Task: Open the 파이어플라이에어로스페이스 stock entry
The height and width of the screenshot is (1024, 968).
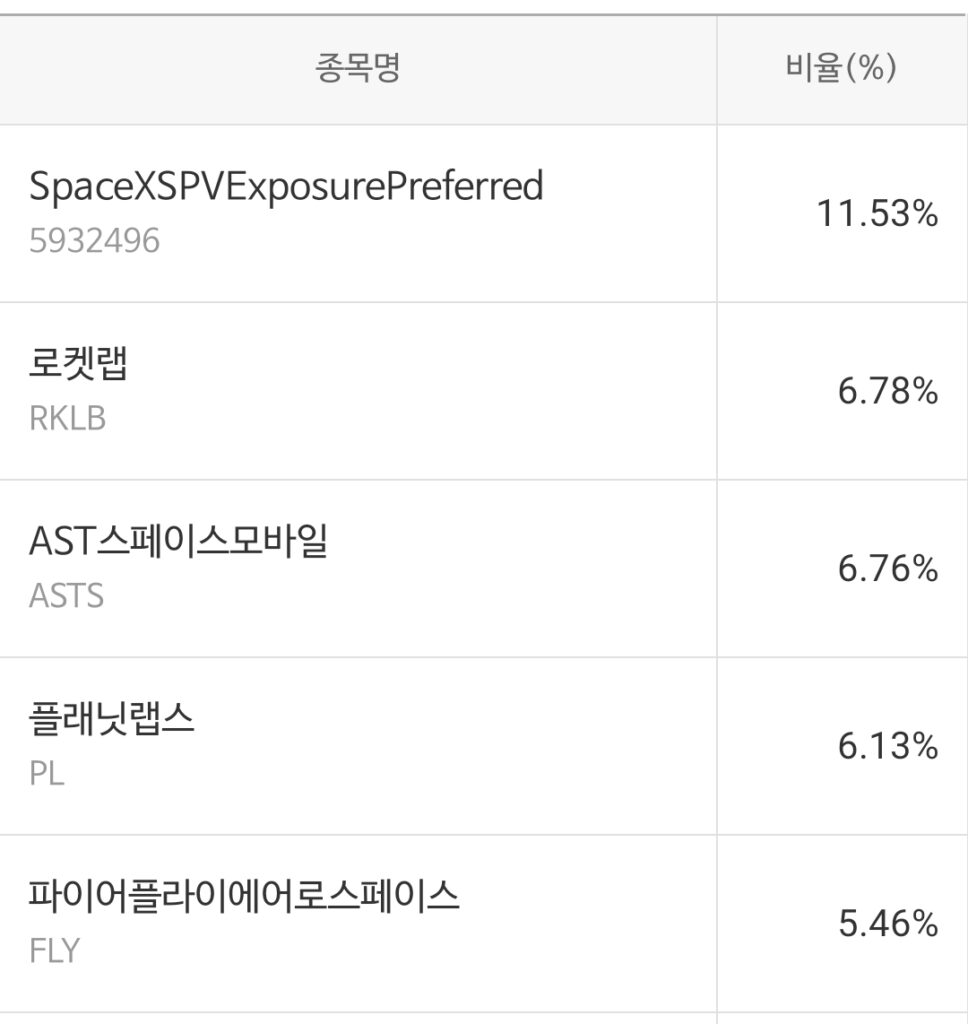Action: tap(244, 897)
